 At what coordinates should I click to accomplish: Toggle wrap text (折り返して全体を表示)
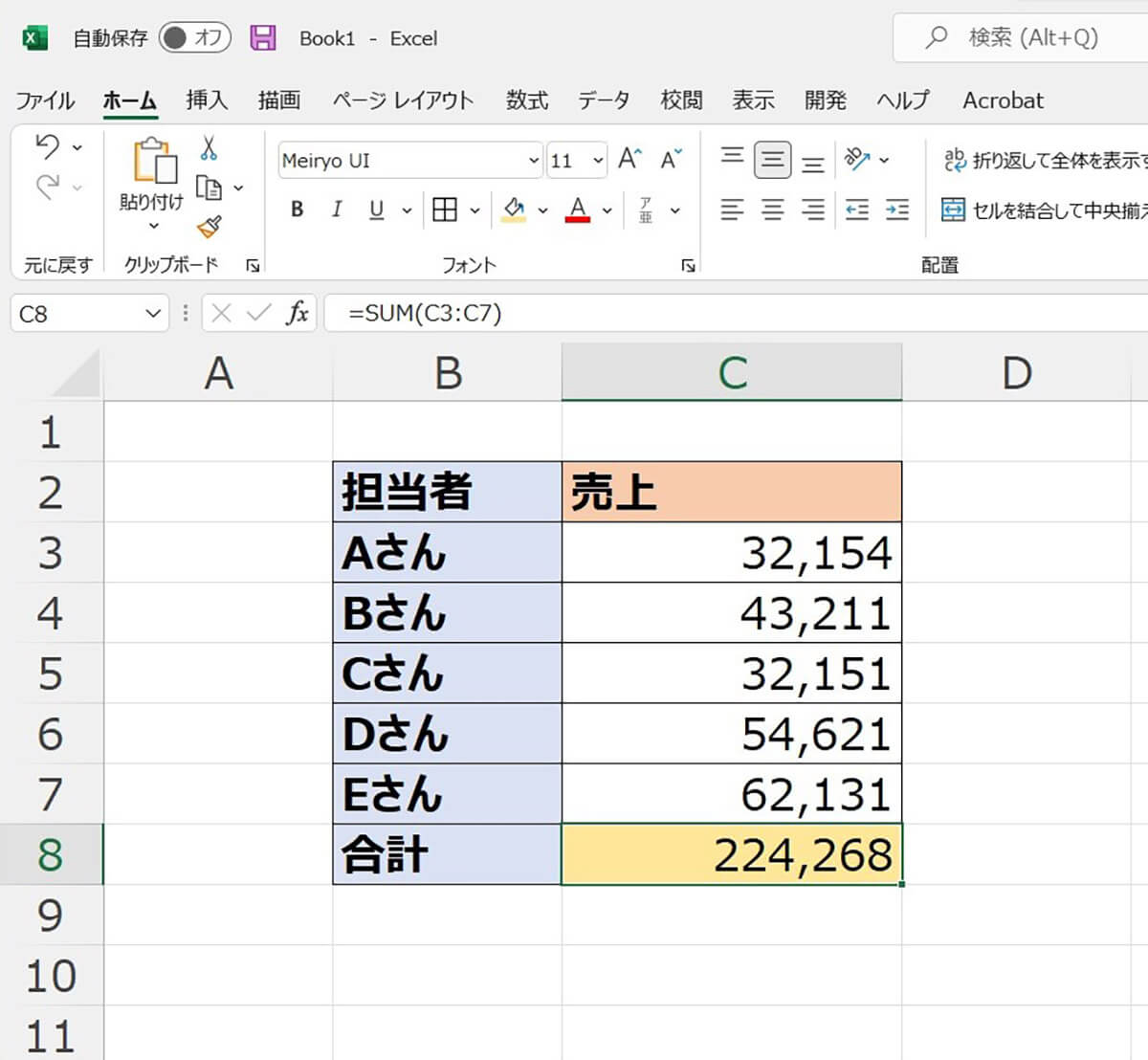pos(1045,160)
